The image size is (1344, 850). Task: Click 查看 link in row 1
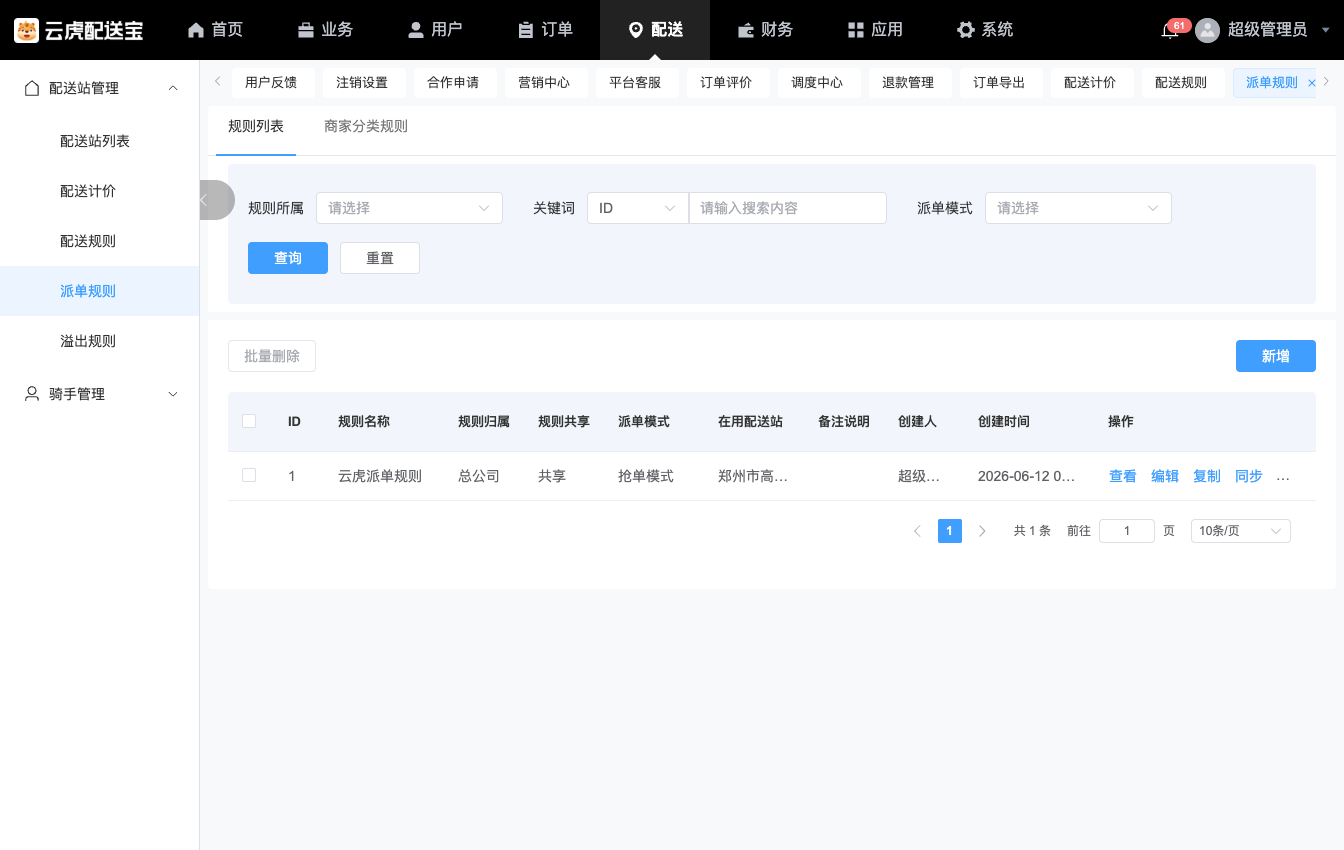click(1123, 476)
